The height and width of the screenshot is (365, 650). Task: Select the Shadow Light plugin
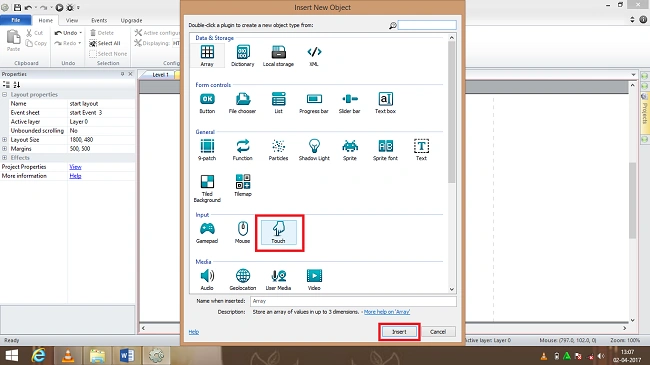coord(314,150)
